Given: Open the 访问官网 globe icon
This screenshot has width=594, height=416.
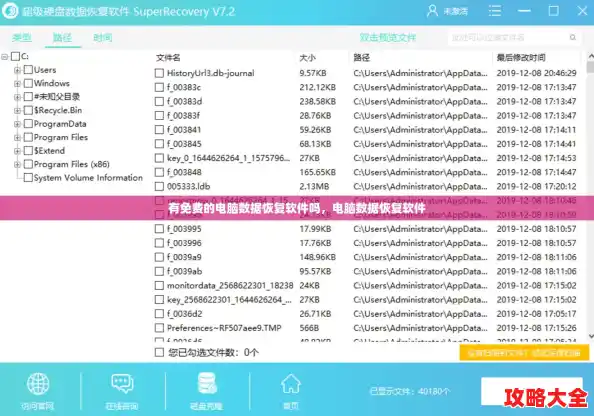Looking at the screenshot, I should (38, 383).
